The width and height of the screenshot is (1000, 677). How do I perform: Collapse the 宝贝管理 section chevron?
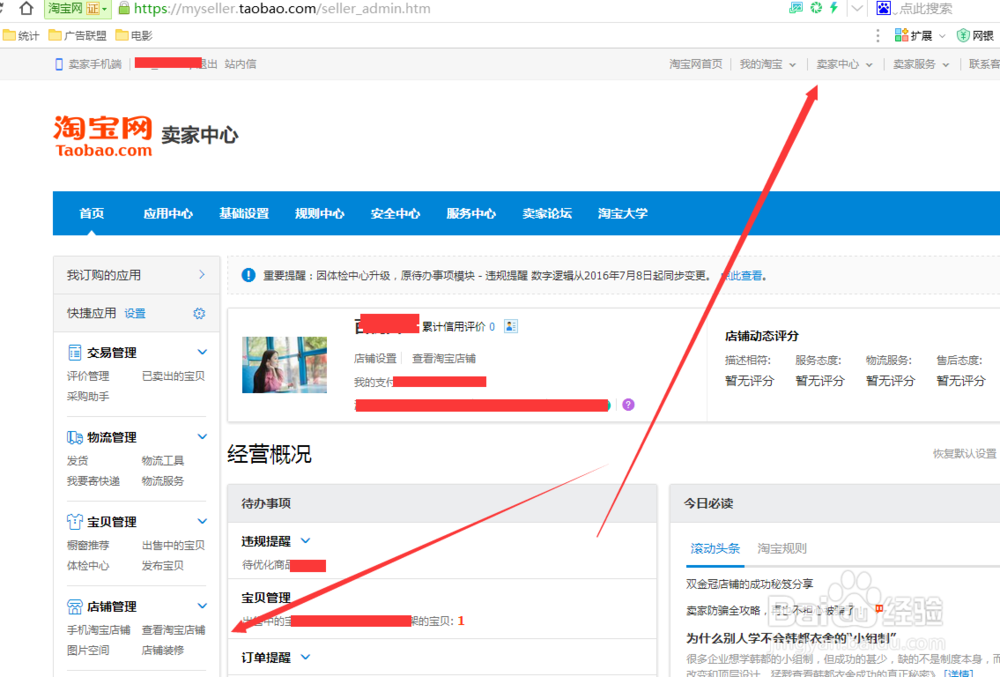click(202, 521)
